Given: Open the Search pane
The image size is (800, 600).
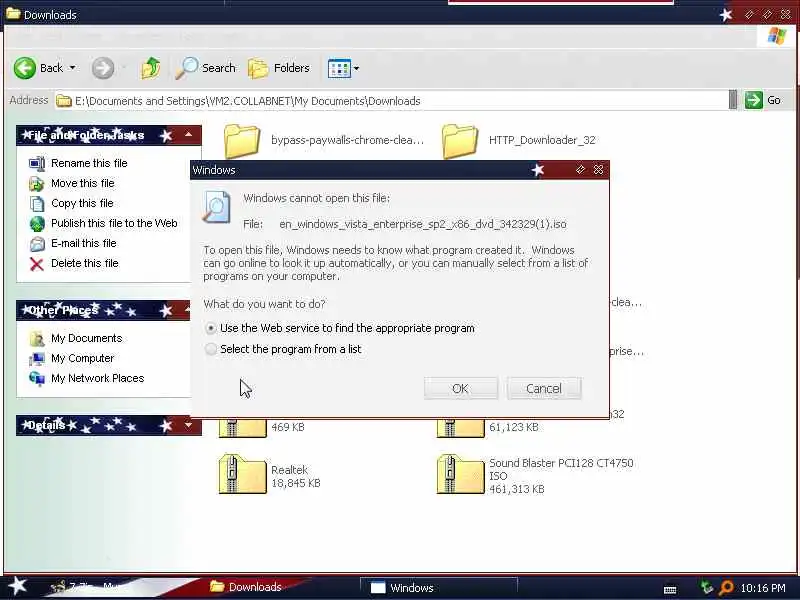Looking at the screenshot, I should 206,68.
